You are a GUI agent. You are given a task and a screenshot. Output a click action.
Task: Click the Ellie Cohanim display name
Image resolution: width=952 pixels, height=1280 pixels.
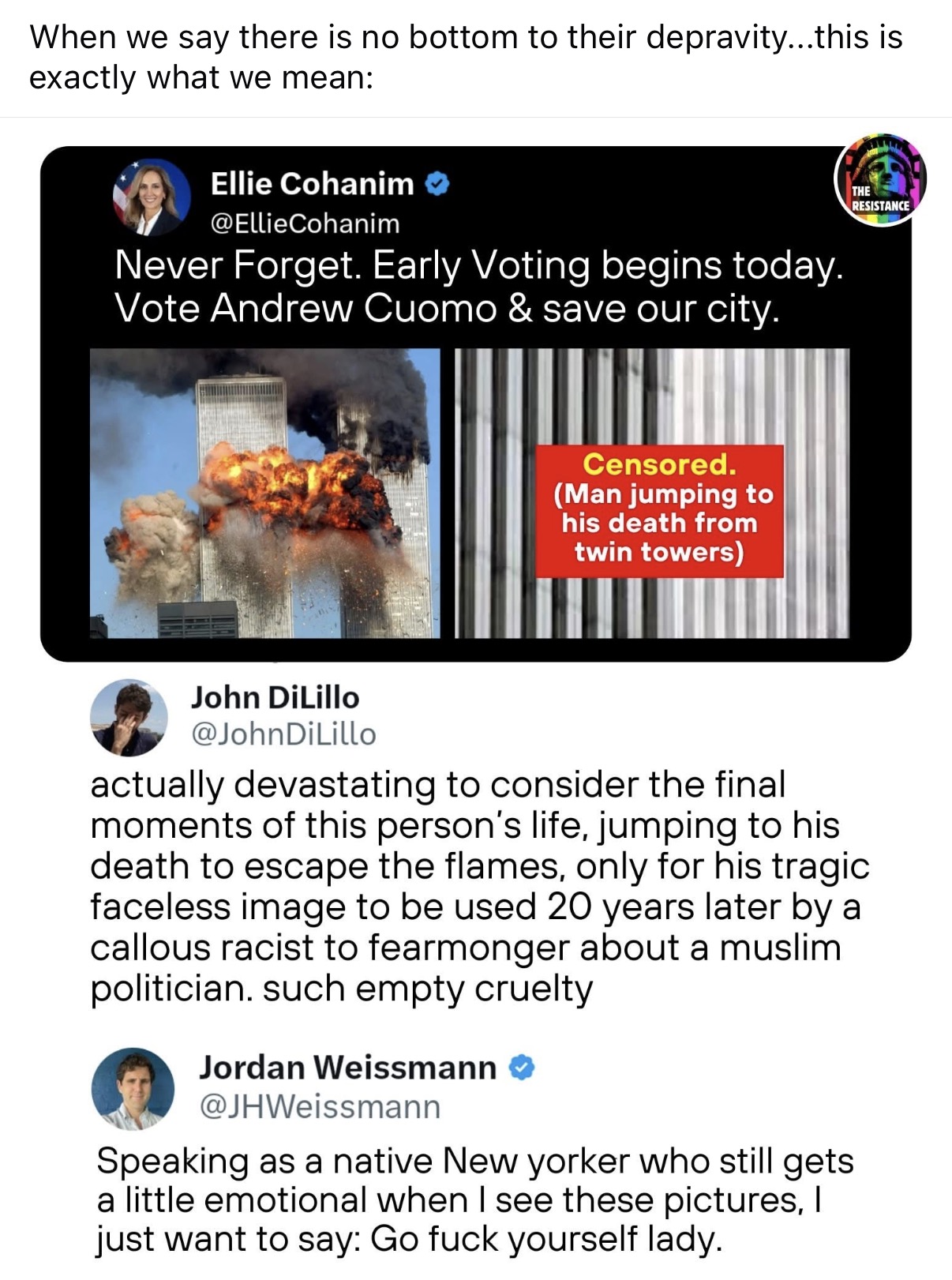(312, 183)
